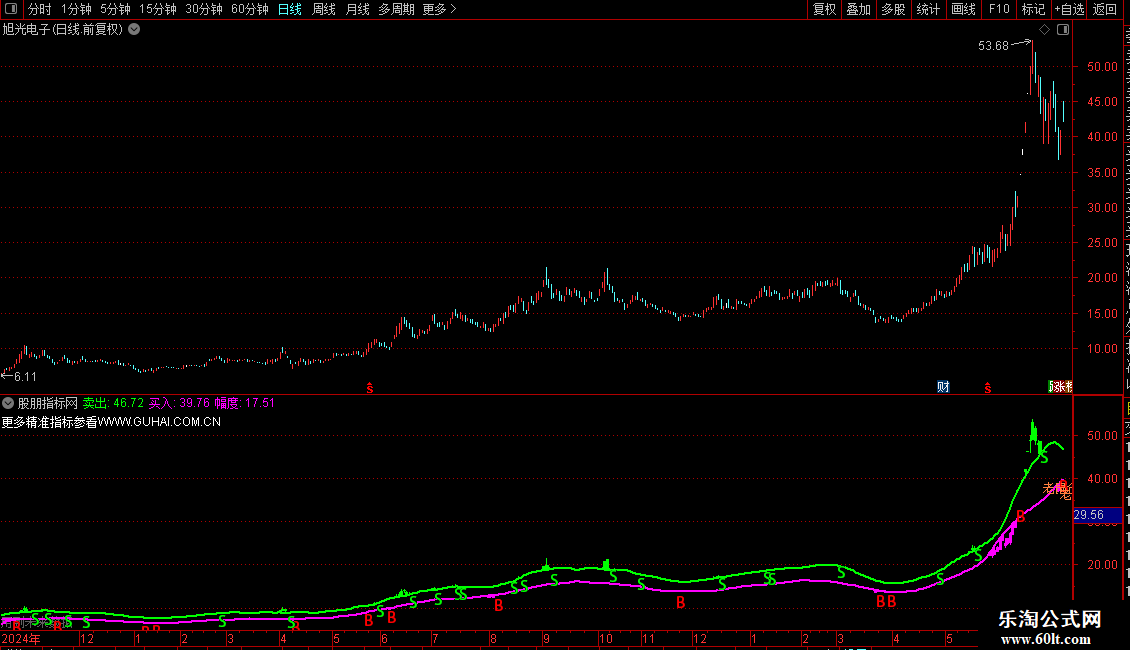Open the F10 company info button
This screenshot has height=650, width=1130.
pyautogui.click(x=999, y=9)
